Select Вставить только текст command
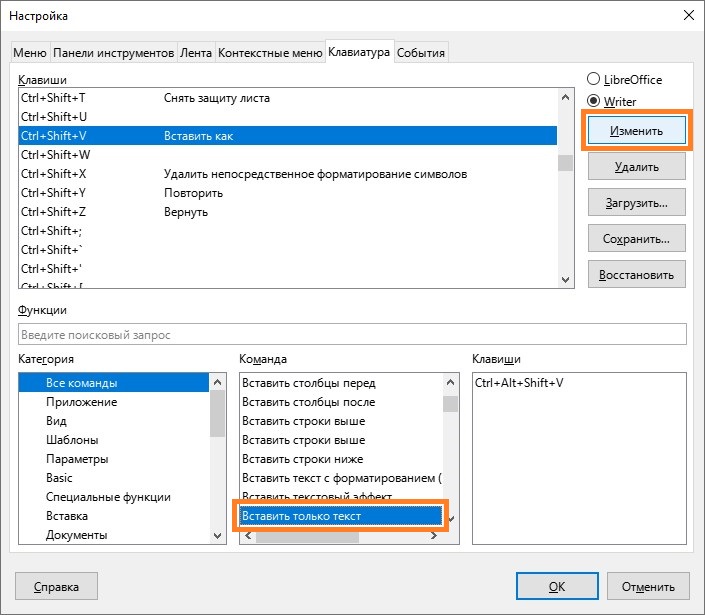This screenshot has height=615, width=705. click(302, 516)
